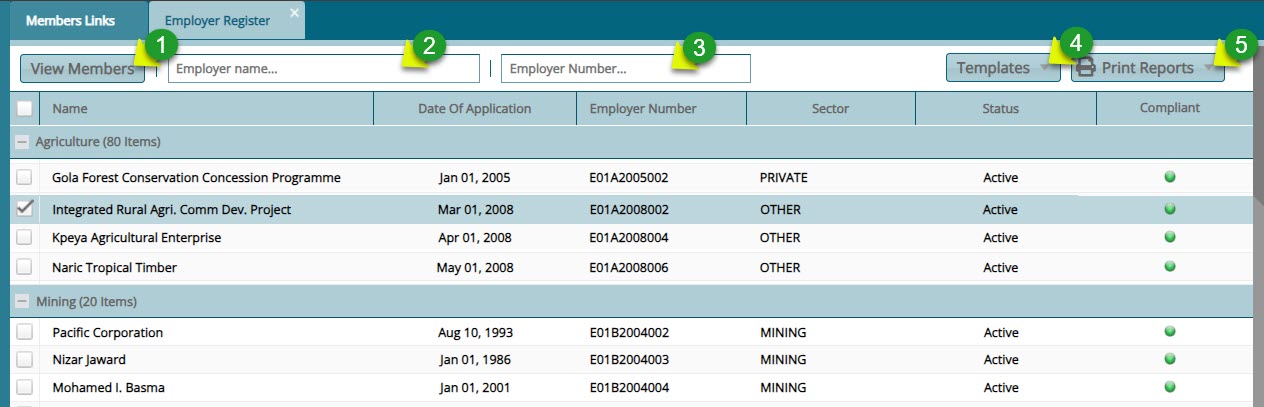Click compliant dot for Nizar Jaward
The width and height of the screenshot is (1264, 407).
(1169, 359)
